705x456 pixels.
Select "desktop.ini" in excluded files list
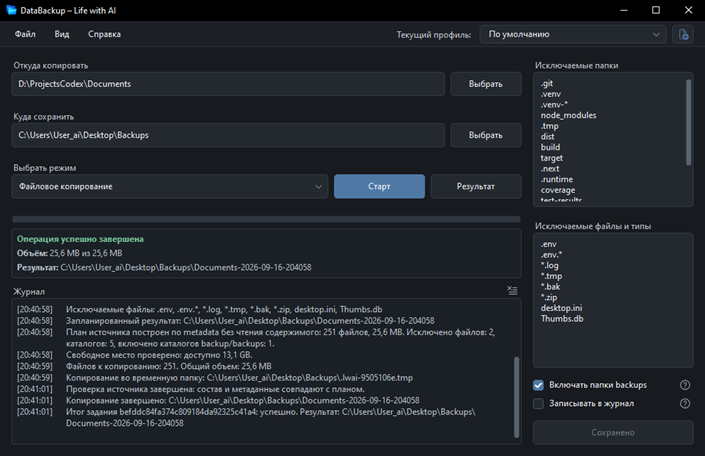[x=561, y=308]
